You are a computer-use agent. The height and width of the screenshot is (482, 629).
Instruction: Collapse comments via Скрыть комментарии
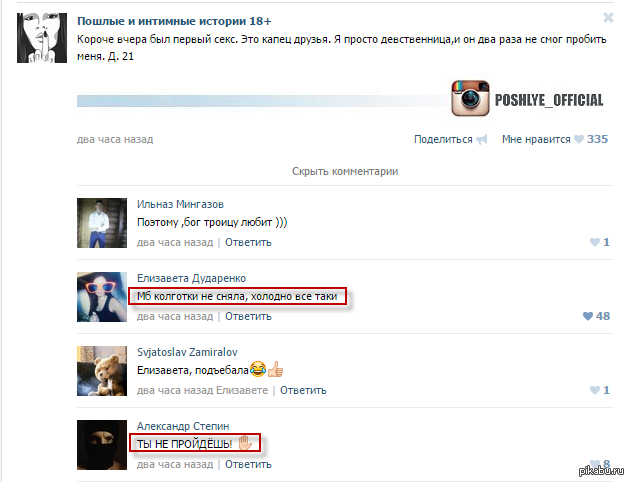345,171
